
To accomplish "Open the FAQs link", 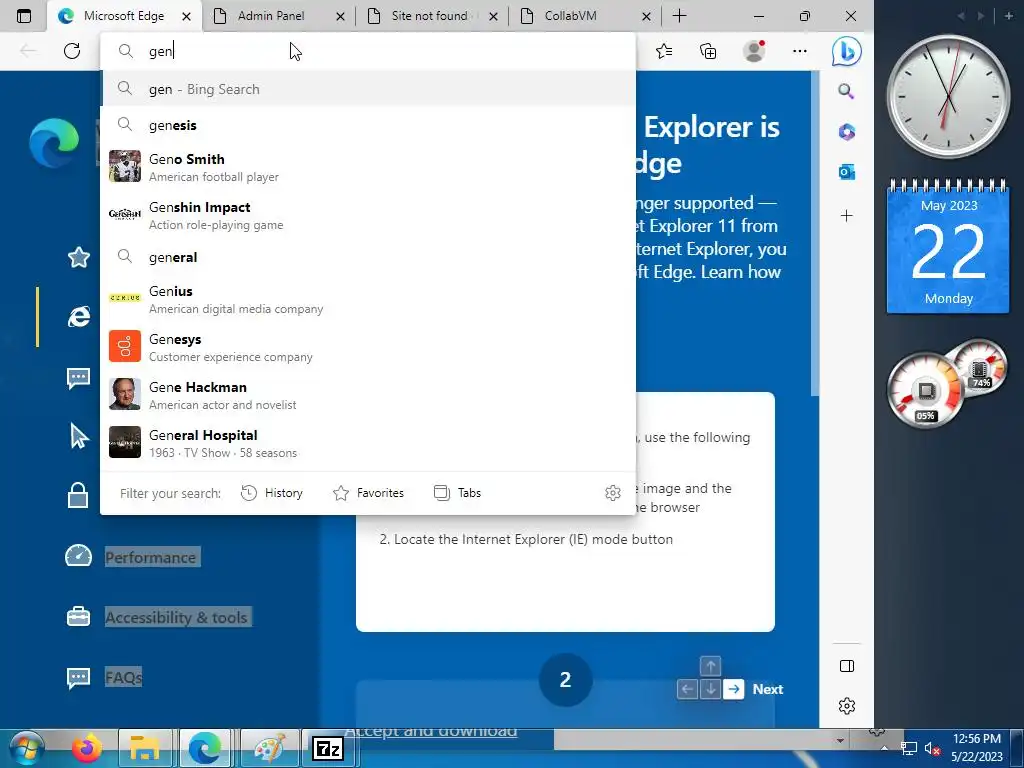I will 123,677.
